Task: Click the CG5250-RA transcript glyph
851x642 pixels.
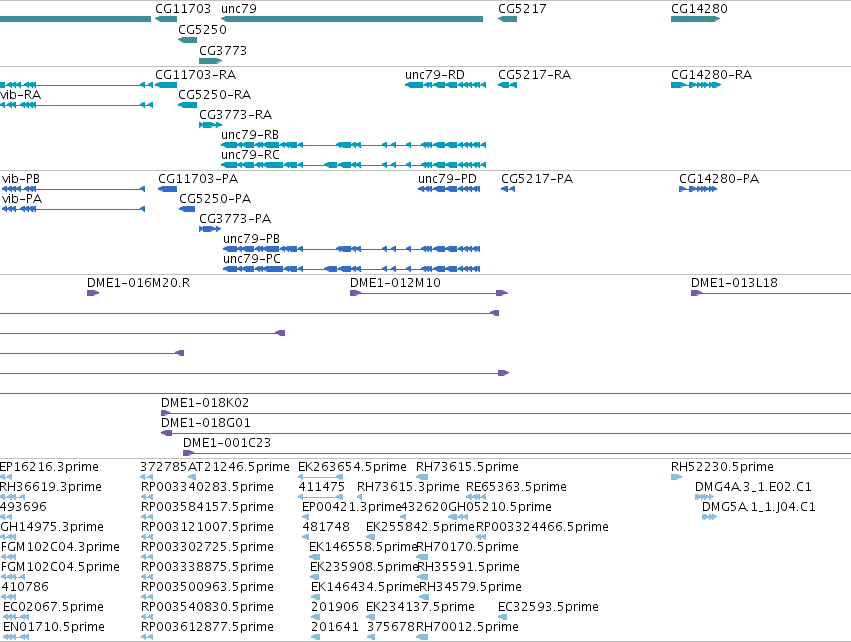Action: (187, 105)
